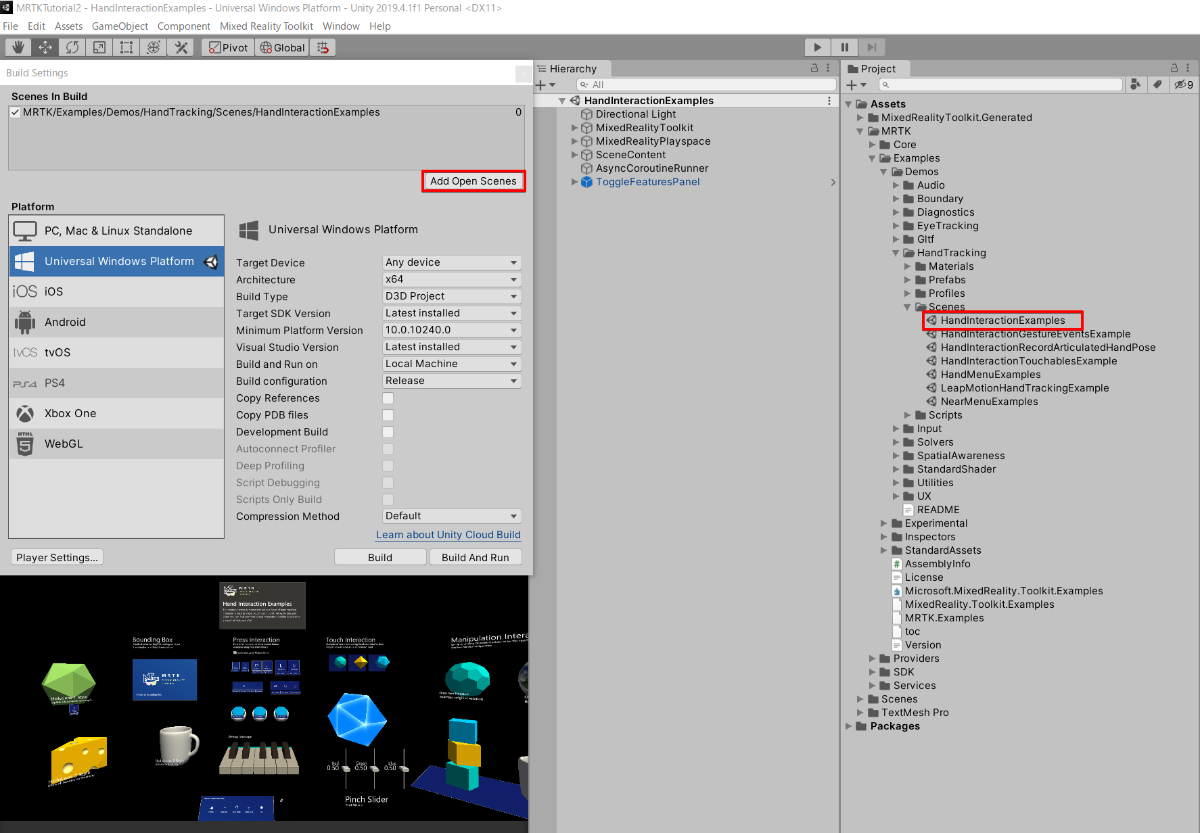Select the Xbox One platform
1200x833 pixels.
pyautogui.click(x=117, y=413)
